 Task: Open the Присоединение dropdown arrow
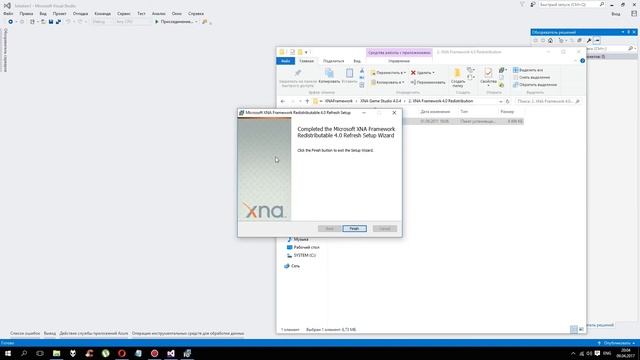[x=196, y=22]
